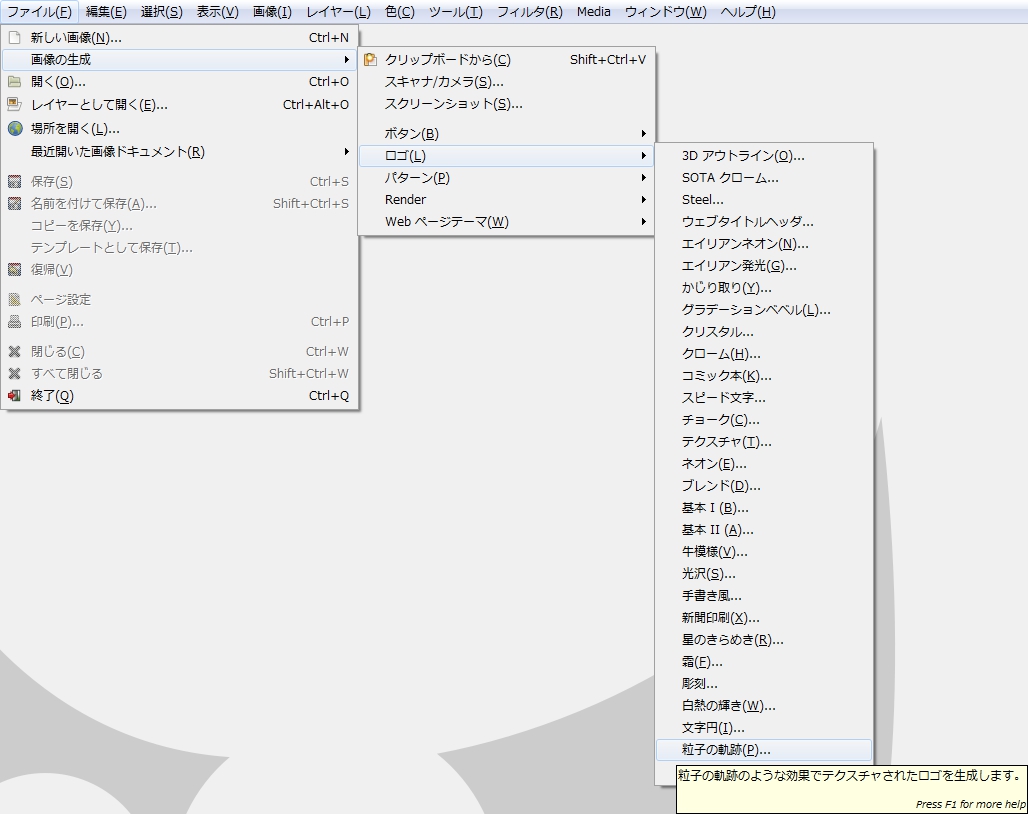Image resolution: width=1028 pixels, height=814 pixels.
Task: Click the Open as Layers icon
Action: 14,104
